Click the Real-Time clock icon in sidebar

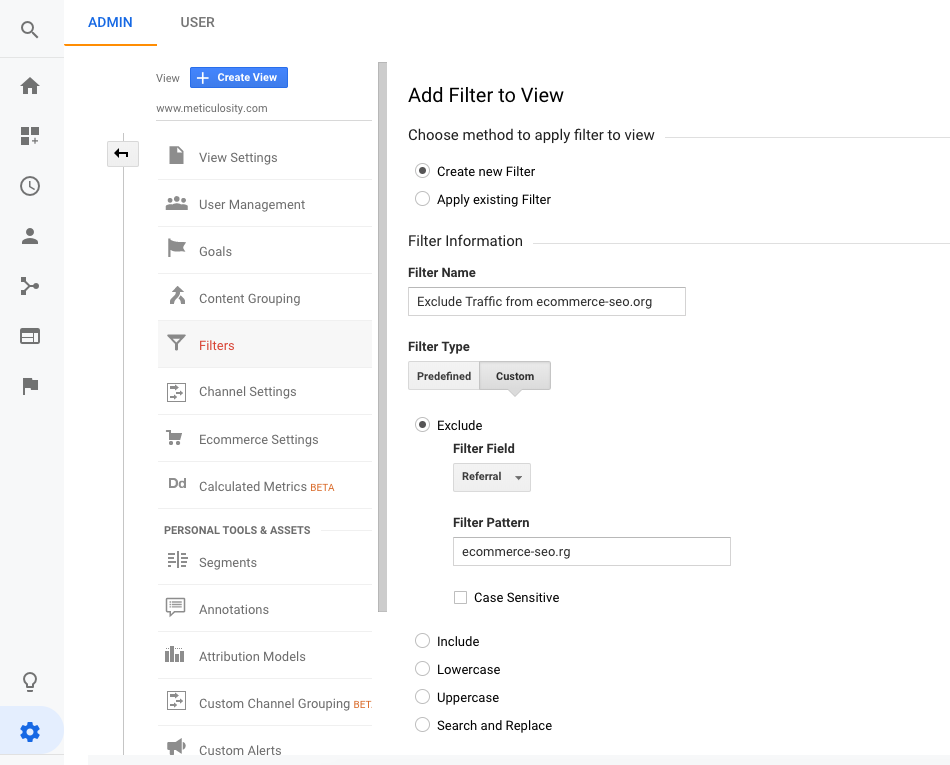[29, 186]
